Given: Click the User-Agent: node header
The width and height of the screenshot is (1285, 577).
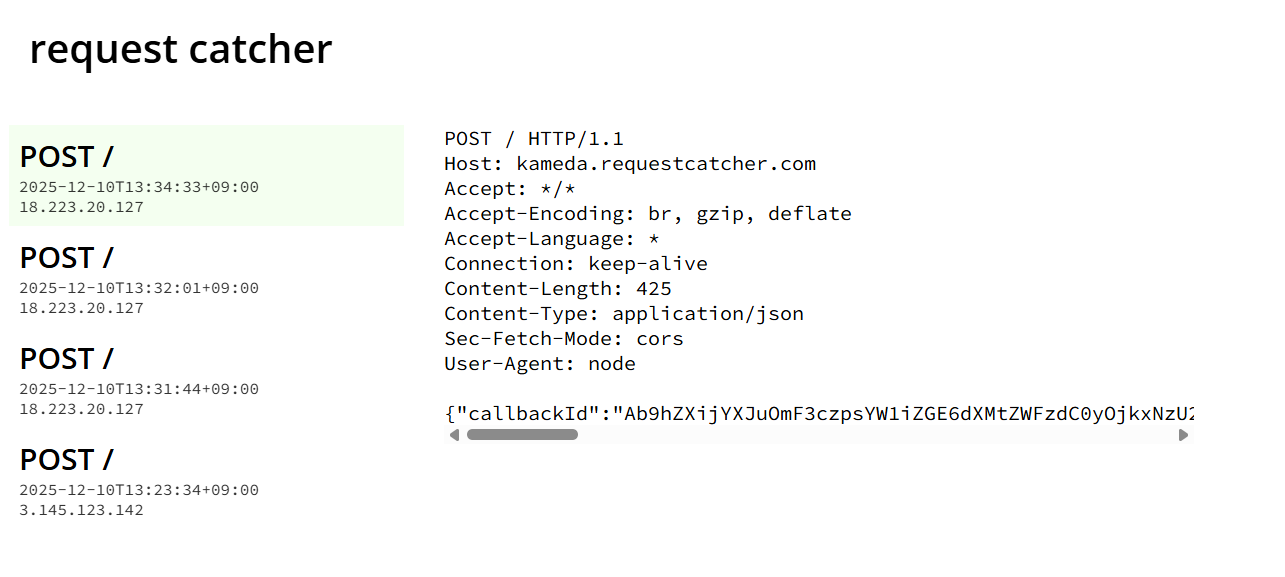Looking at the screenshot, I should [540, 364].
